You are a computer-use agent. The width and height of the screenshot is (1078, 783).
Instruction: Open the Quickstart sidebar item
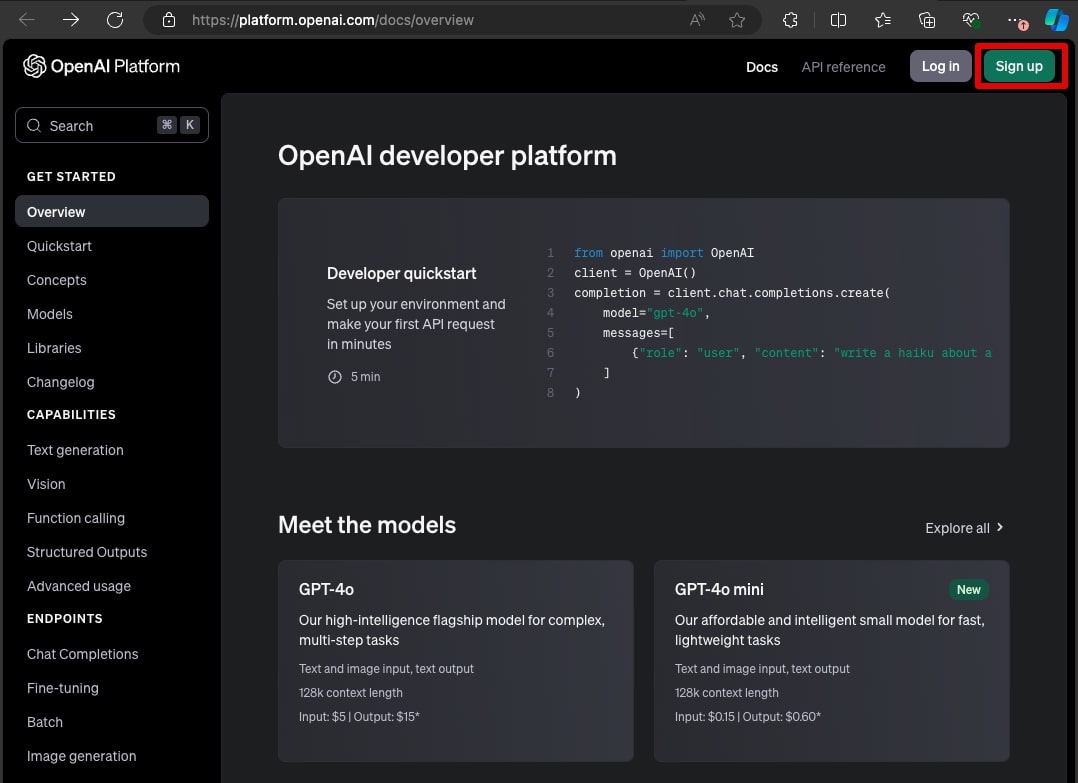click(x=59, y=246)
